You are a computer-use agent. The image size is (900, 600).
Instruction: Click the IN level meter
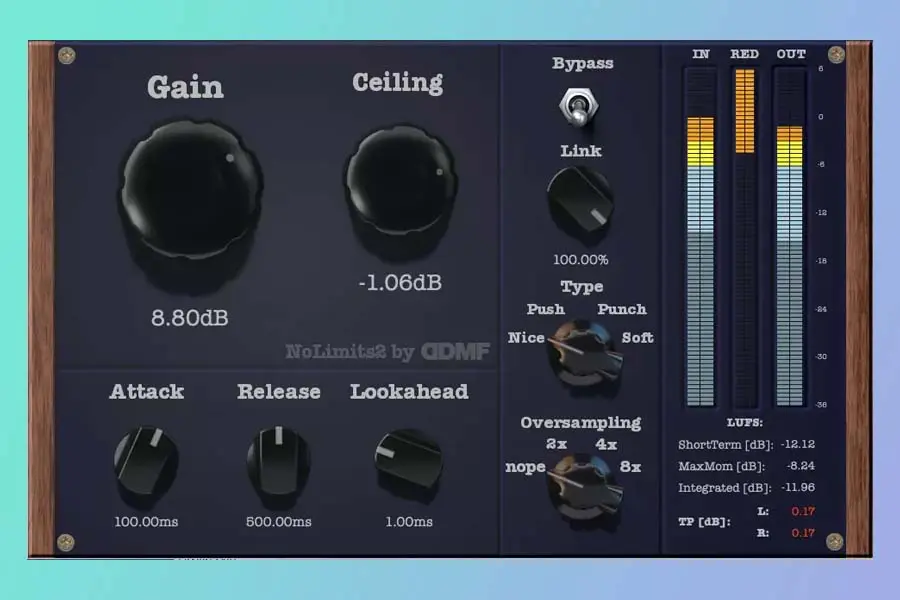[x=700, y=237]
